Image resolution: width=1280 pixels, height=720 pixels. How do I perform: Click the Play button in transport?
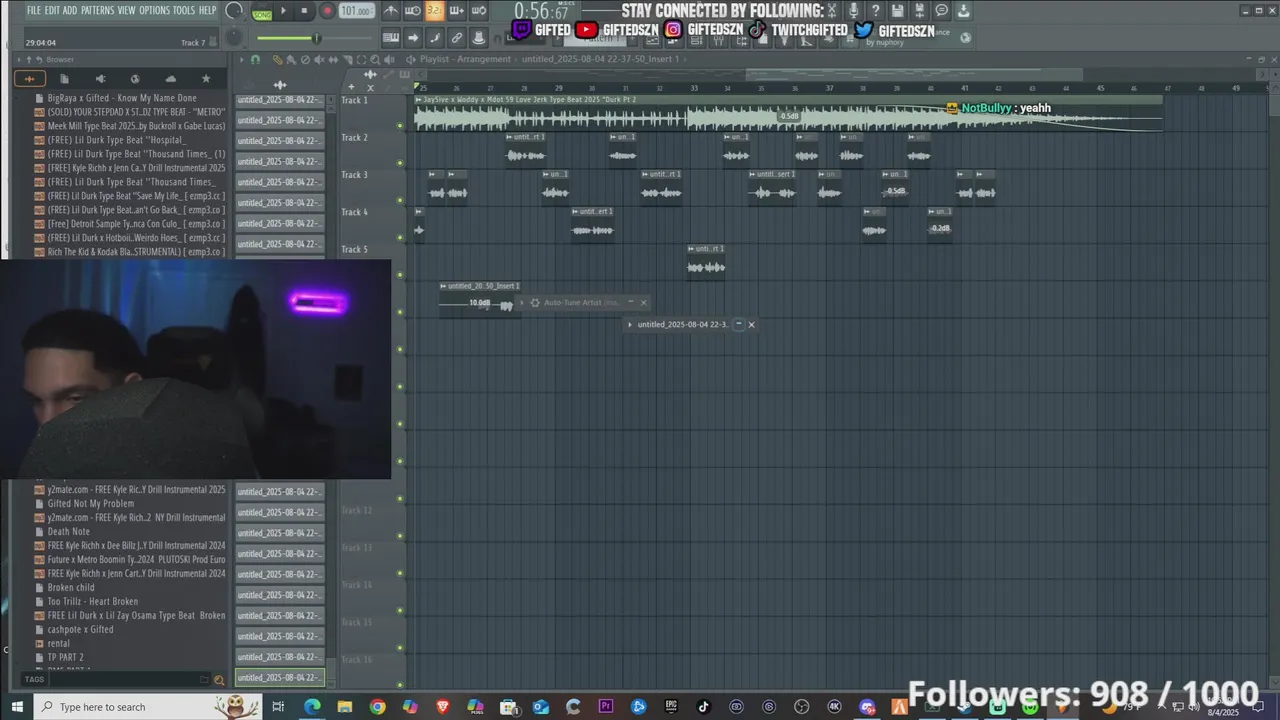(x=283, y=11)
